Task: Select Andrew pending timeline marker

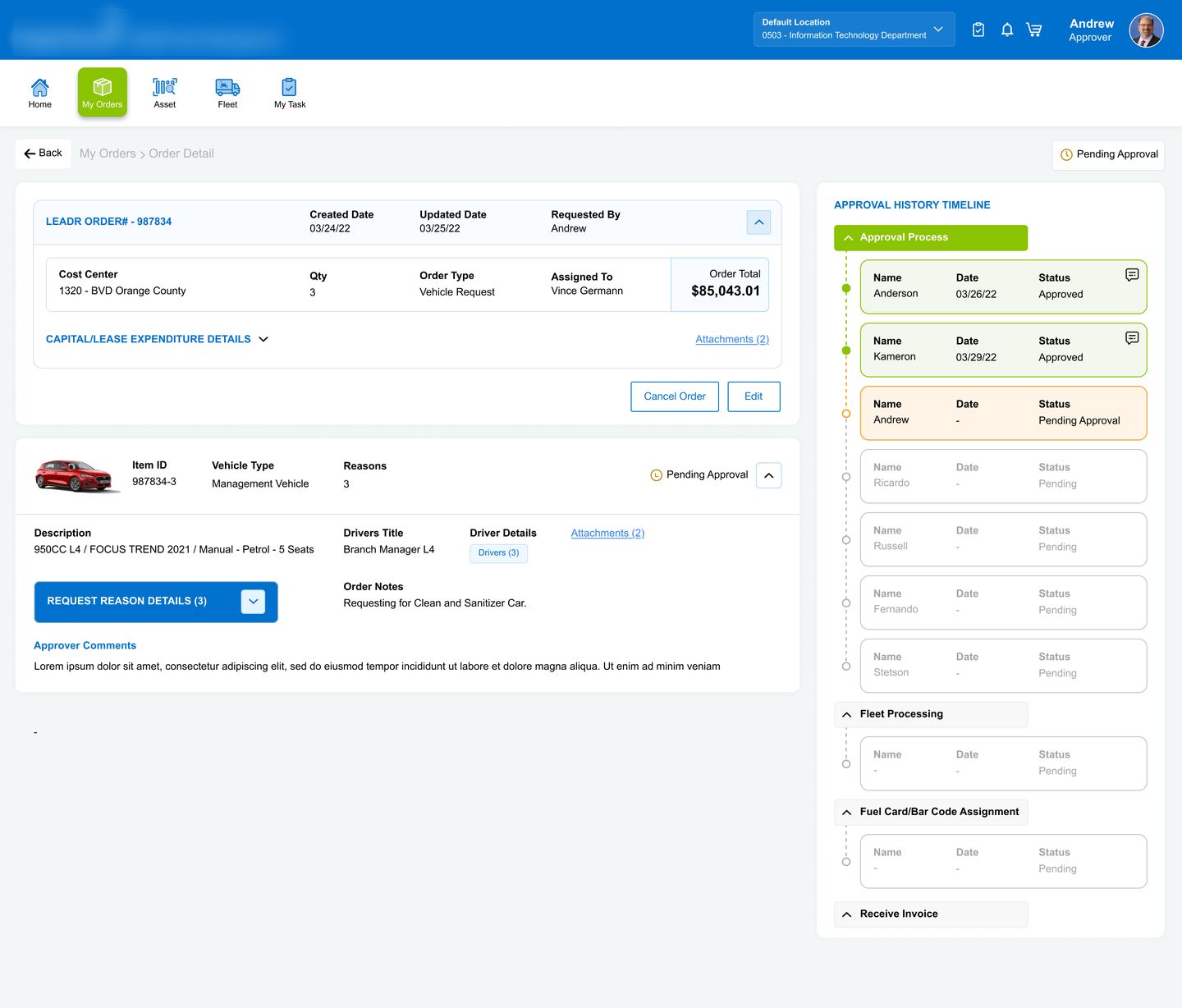Action: [846, 414]
